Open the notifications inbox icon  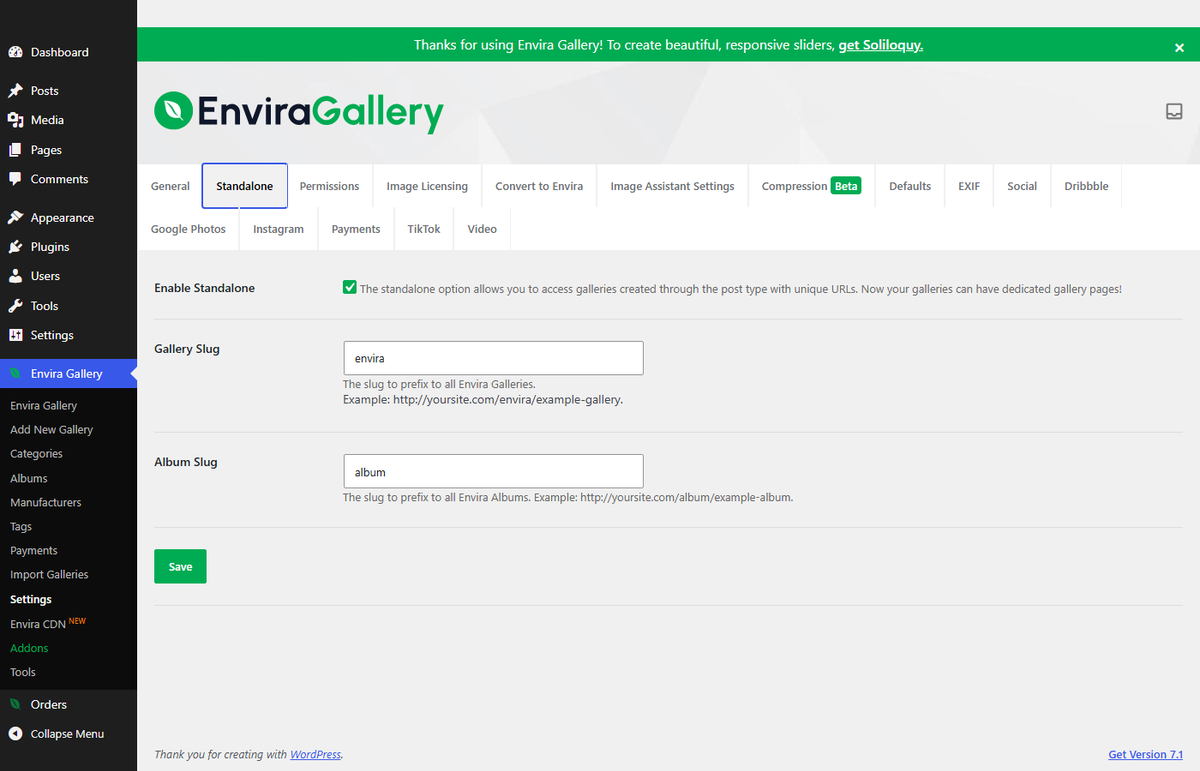[1174, 111]
